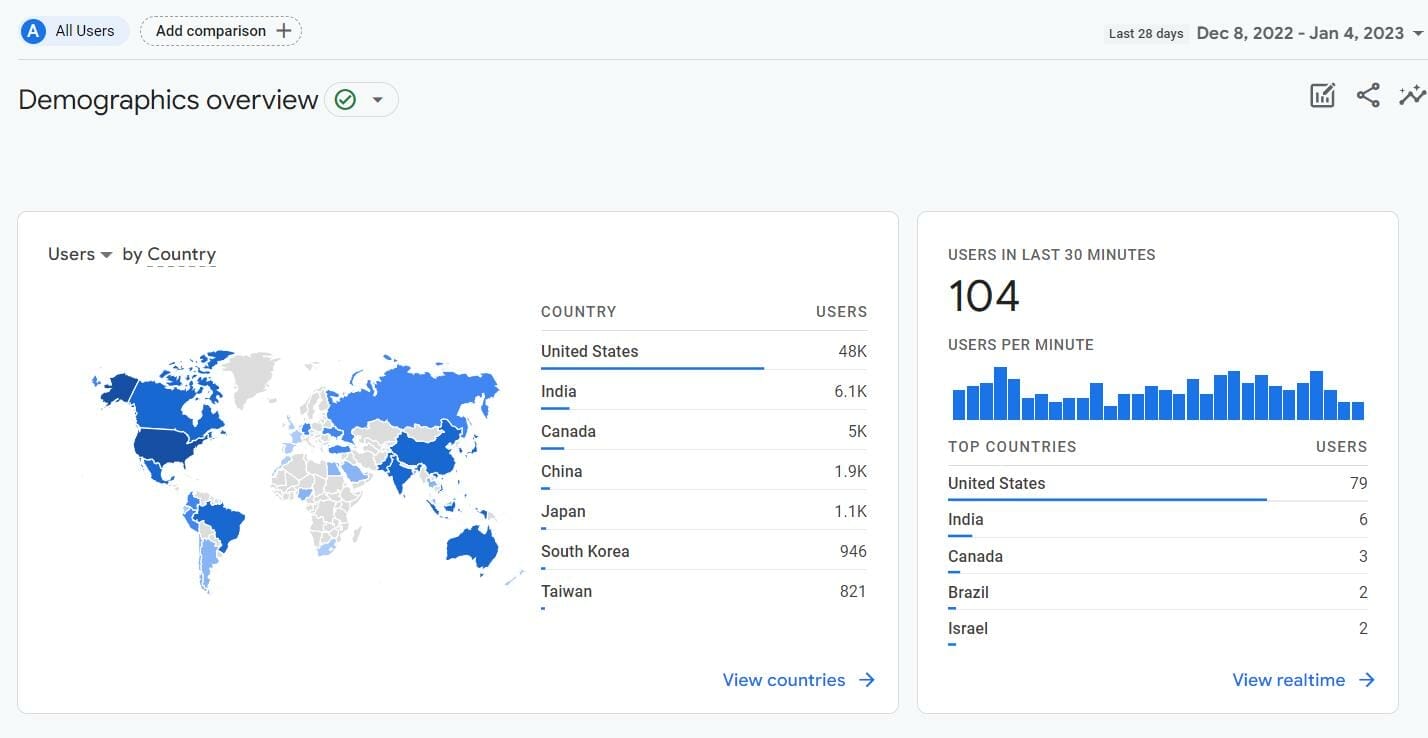Expand the report status dropdown arrow
Image resolution: width=1428 pixels, height=738 pixels.
[377, 100]
